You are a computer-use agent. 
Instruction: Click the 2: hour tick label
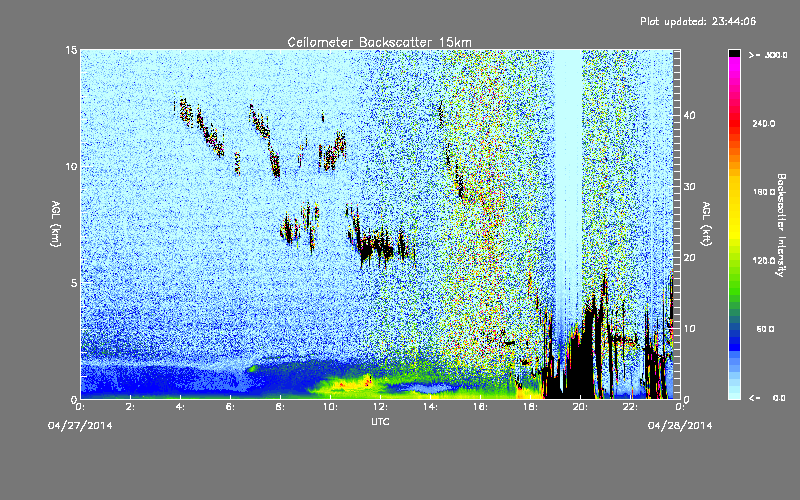pyautogui.click(x=130, y=407)
